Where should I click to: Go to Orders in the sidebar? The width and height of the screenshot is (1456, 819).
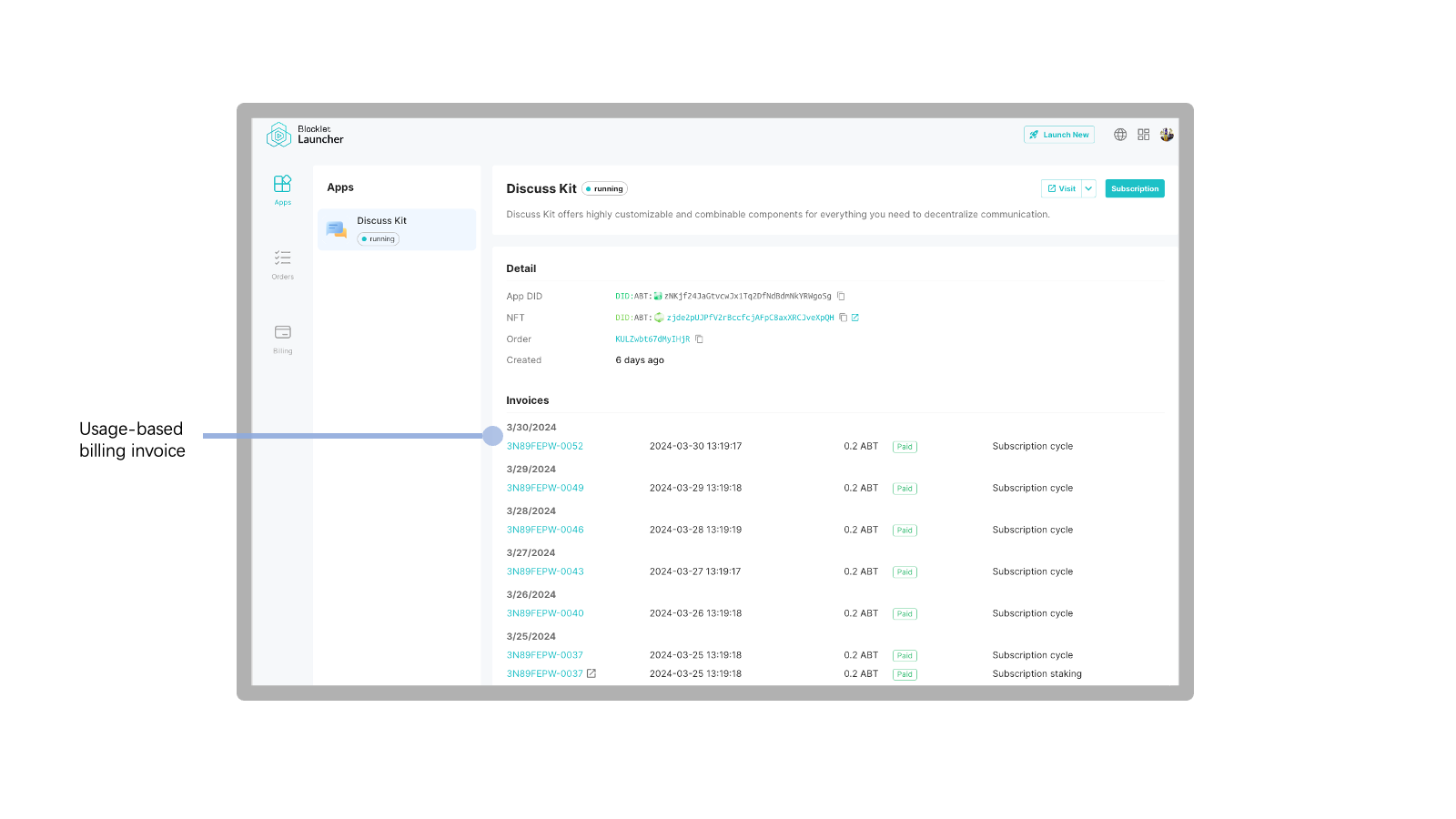[282, 264]
